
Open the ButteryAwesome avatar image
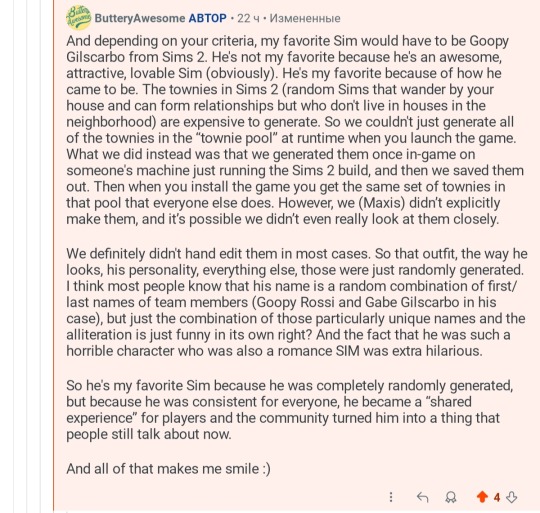[x=79, y=18]
